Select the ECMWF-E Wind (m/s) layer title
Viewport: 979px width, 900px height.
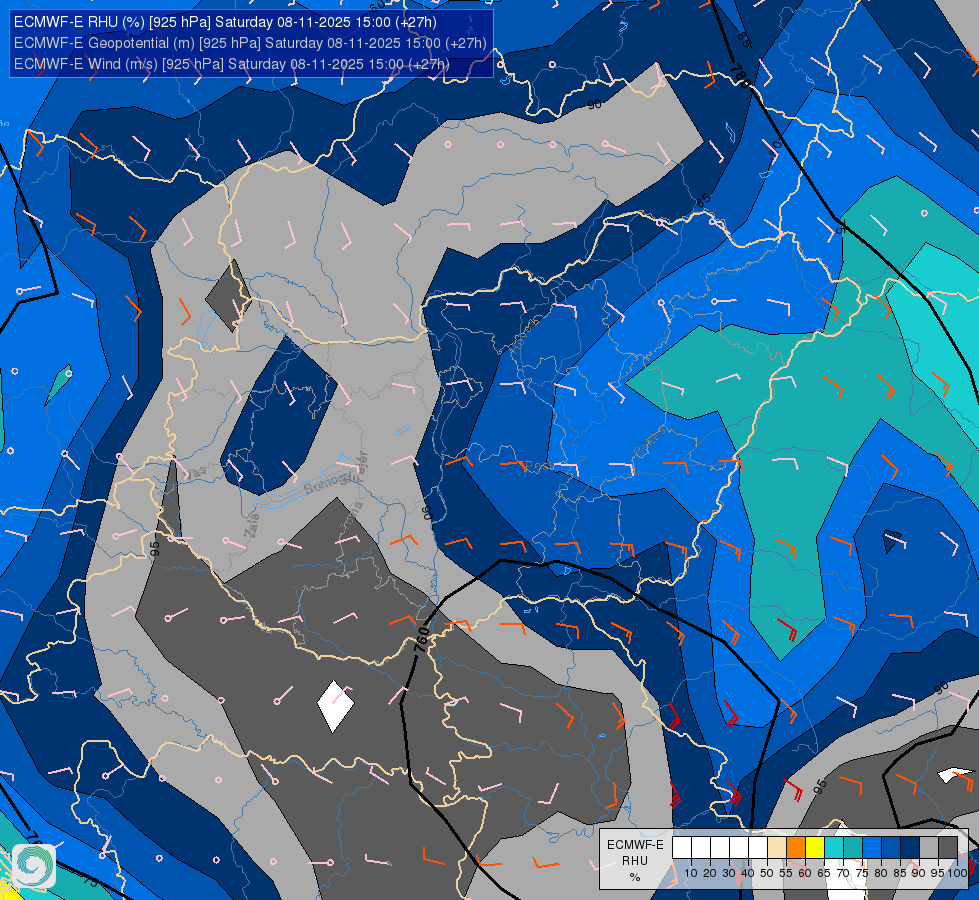232,64
